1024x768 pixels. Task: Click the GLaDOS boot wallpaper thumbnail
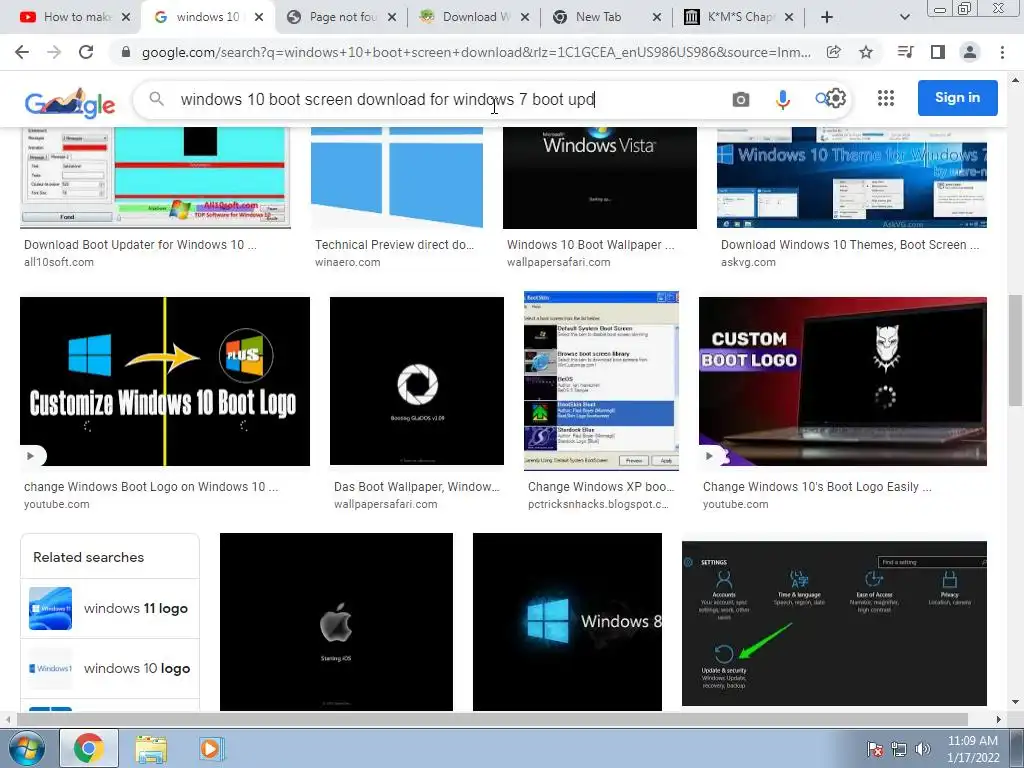point(417,381)
